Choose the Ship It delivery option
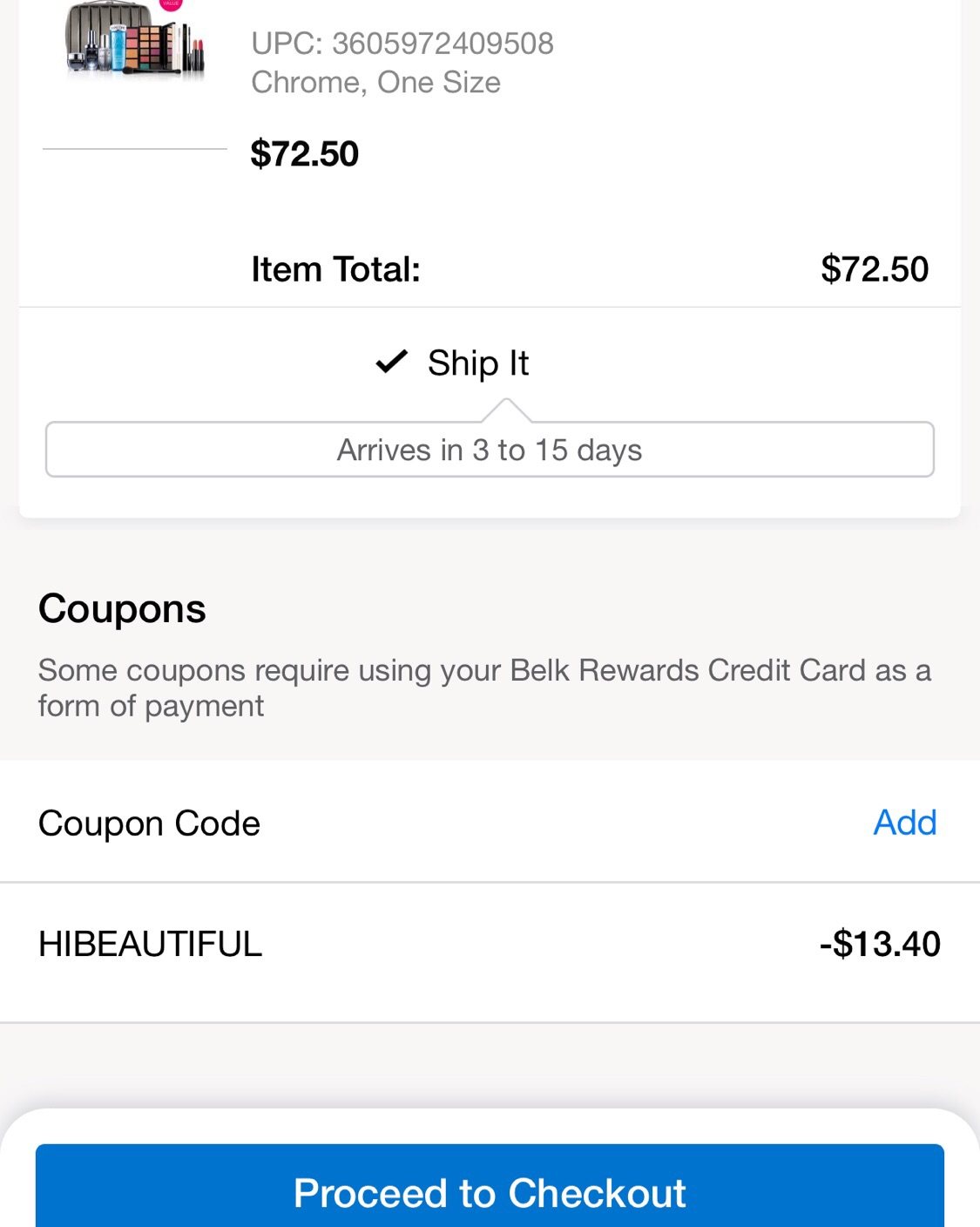 (x=452, y=363)
